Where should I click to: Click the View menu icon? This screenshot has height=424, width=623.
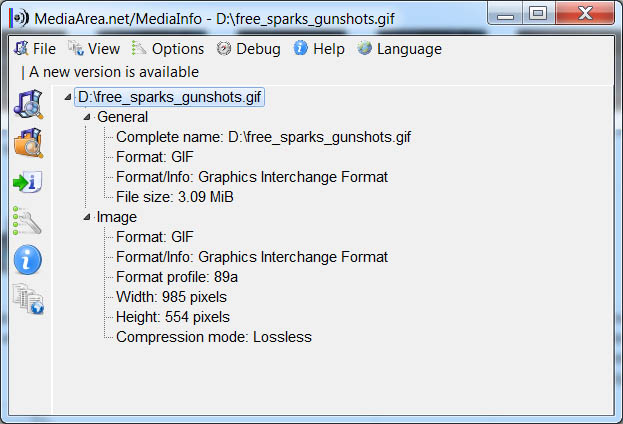(x=75, y=48)
